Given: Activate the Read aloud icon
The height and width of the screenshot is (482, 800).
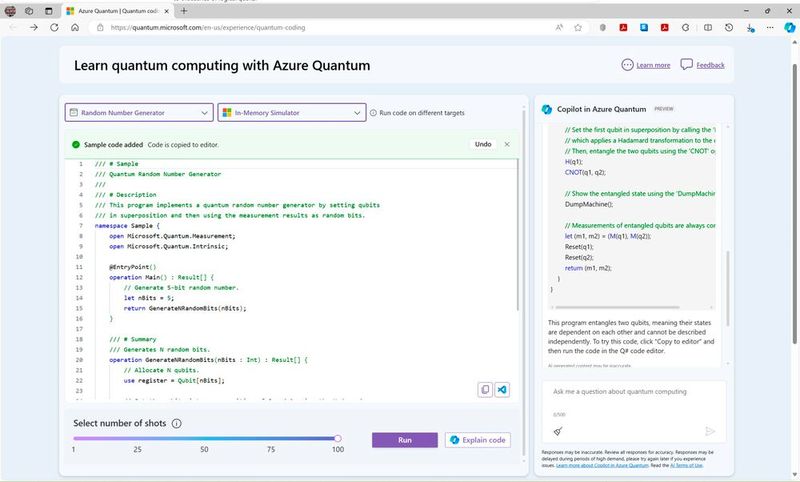Looking at the screenshot, I should 559,28.
